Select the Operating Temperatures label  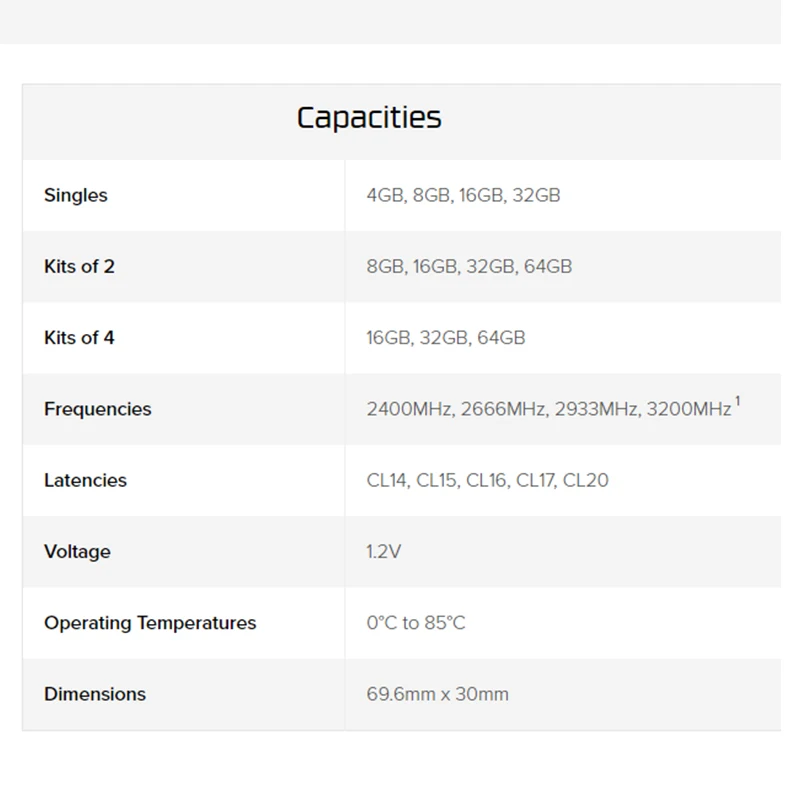coord(150,623)
